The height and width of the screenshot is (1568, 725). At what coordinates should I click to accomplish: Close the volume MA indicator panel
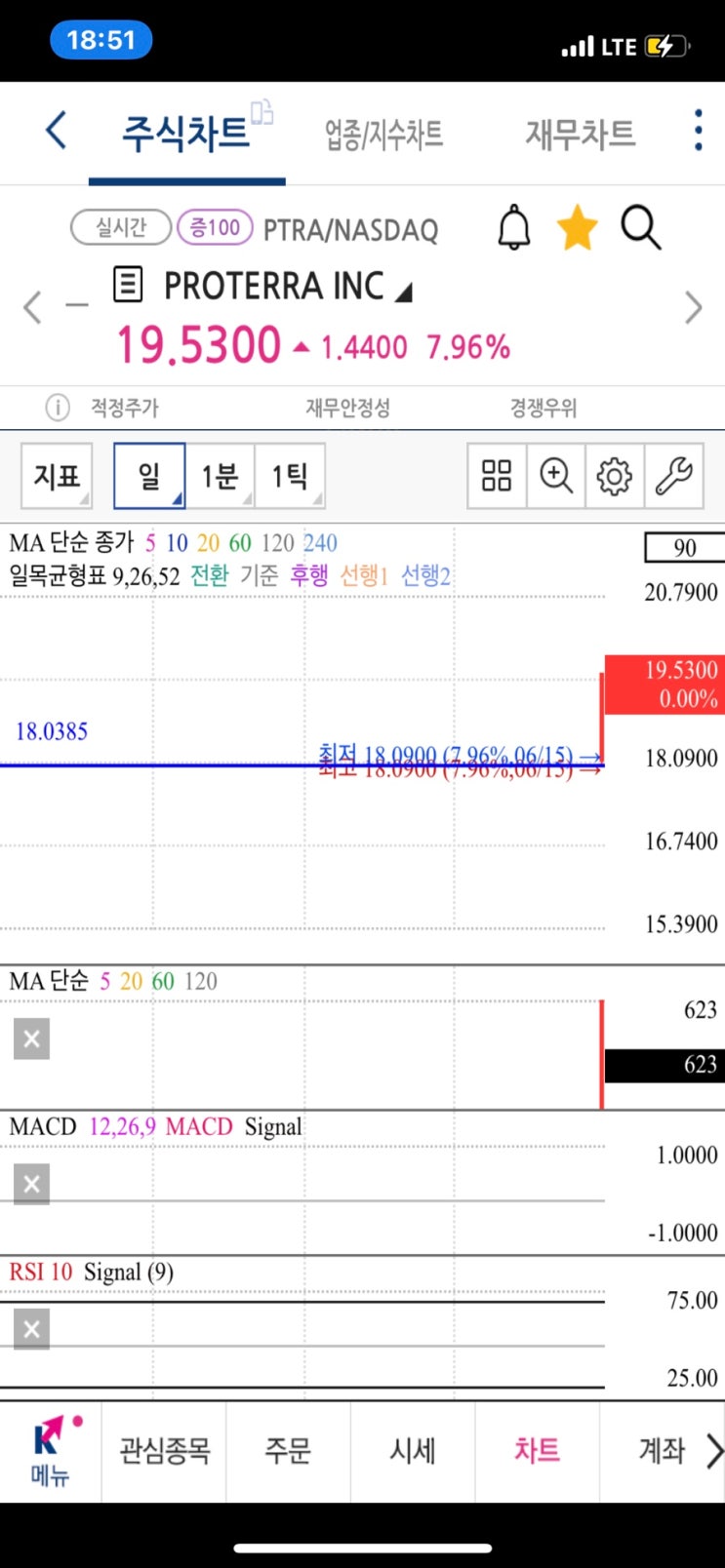31,1039
